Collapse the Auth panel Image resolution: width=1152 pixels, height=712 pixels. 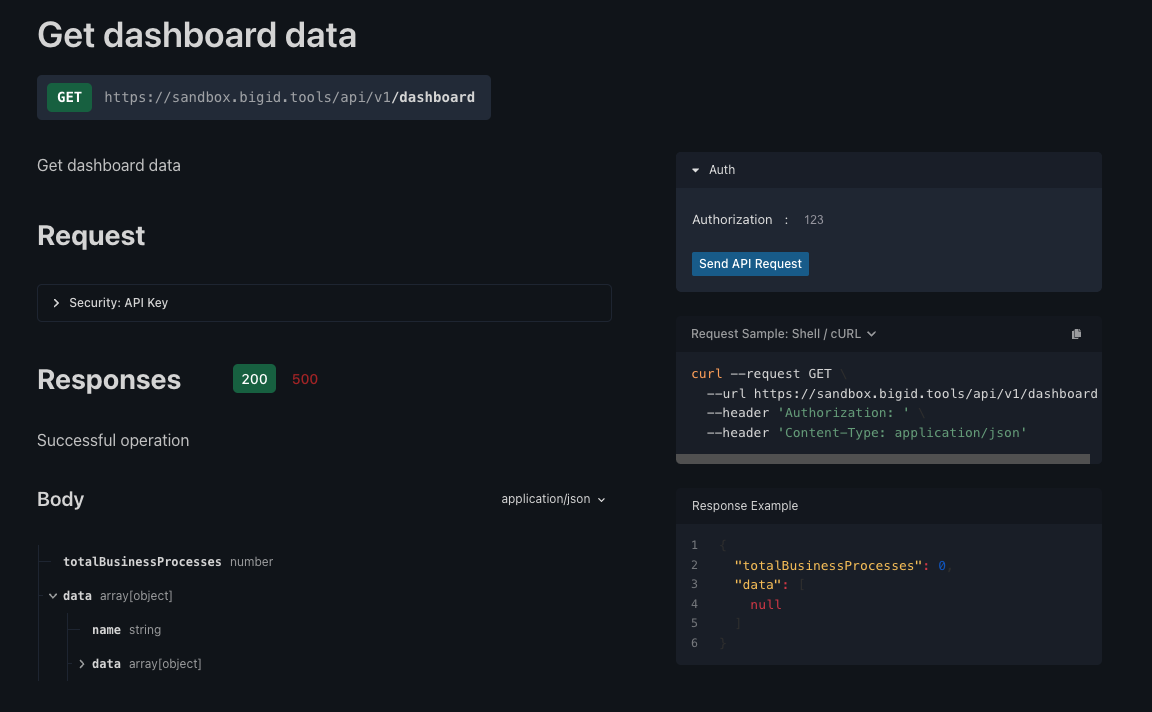coord(695,169)
